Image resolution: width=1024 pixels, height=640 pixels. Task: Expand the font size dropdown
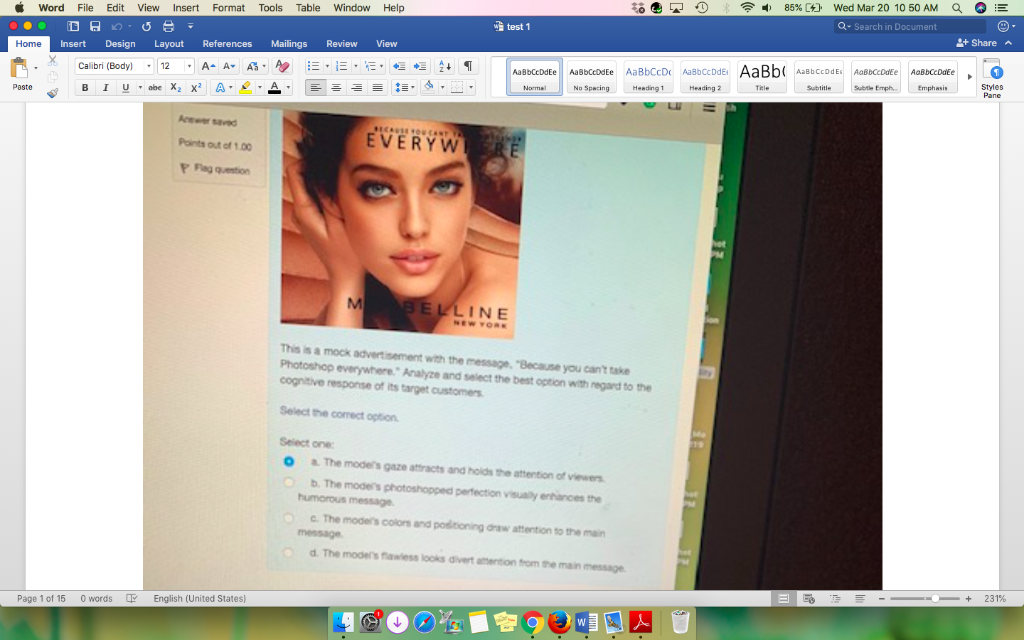point(190,67)
